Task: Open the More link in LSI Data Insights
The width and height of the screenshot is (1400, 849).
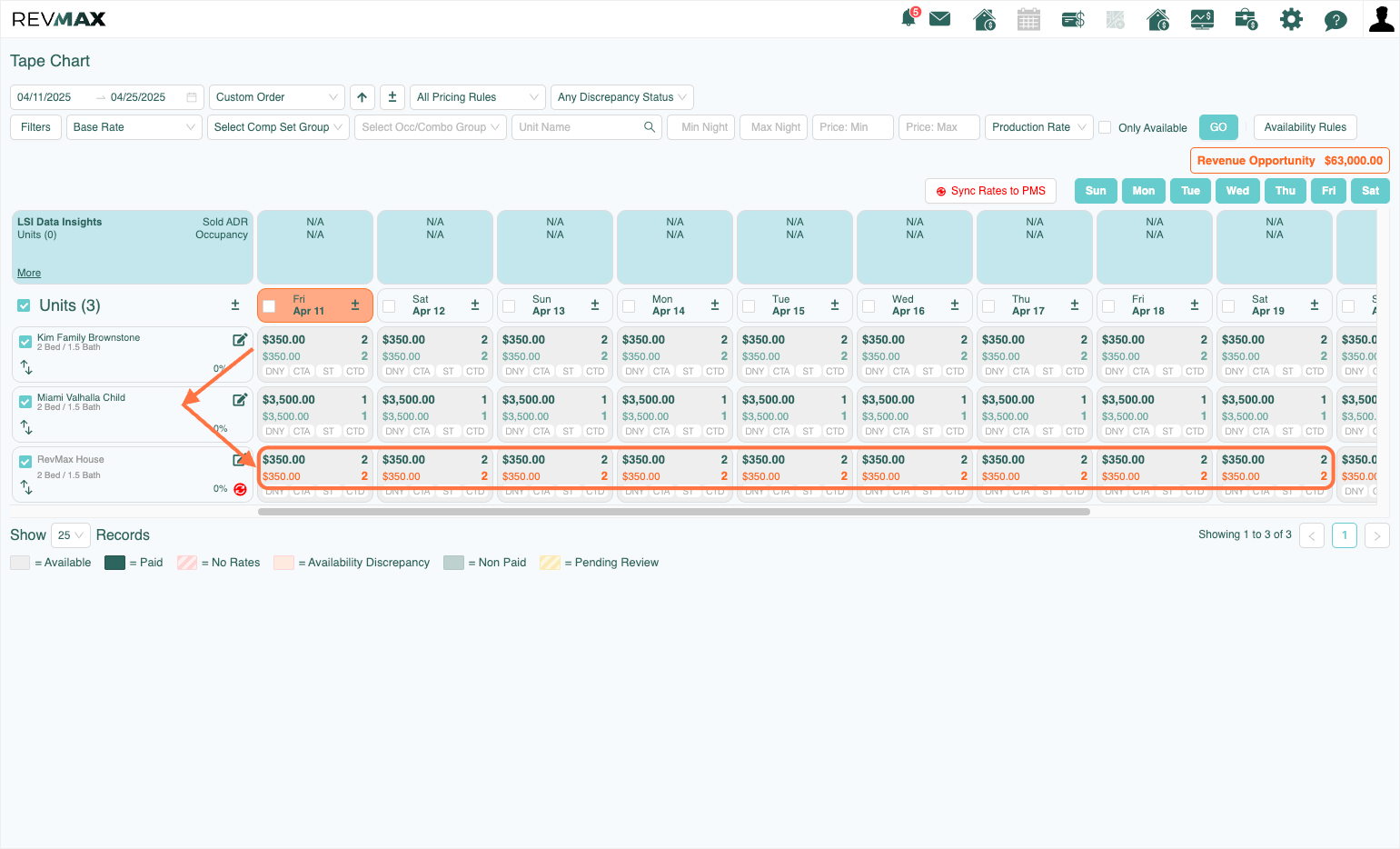Action: 29,274
